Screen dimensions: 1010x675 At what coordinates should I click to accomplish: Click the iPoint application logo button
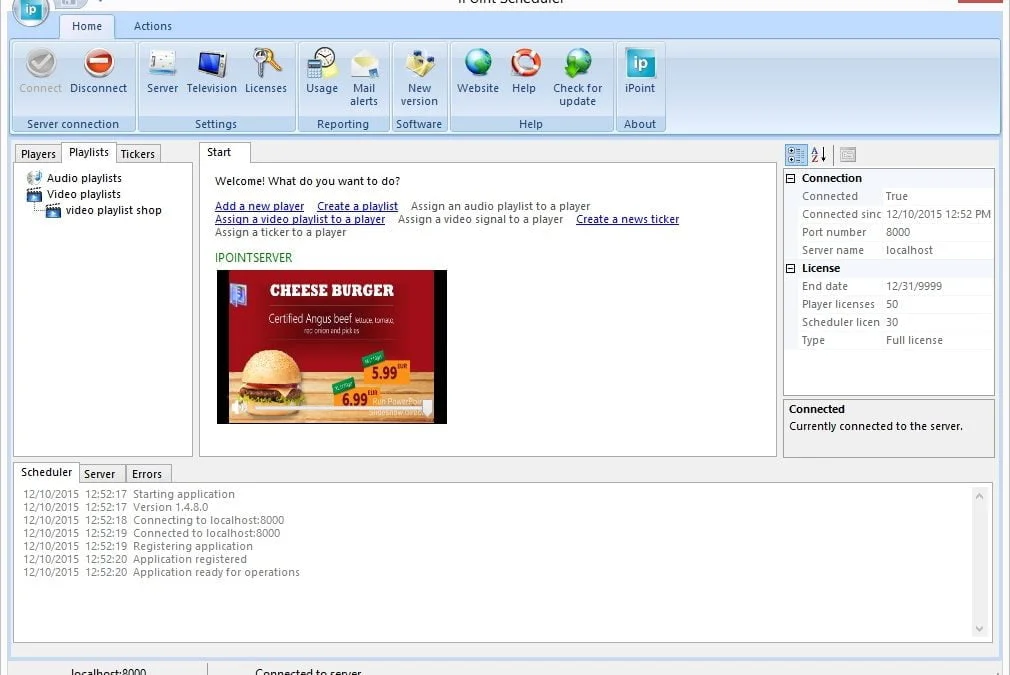pyautogui.click(x=30, y=10)
